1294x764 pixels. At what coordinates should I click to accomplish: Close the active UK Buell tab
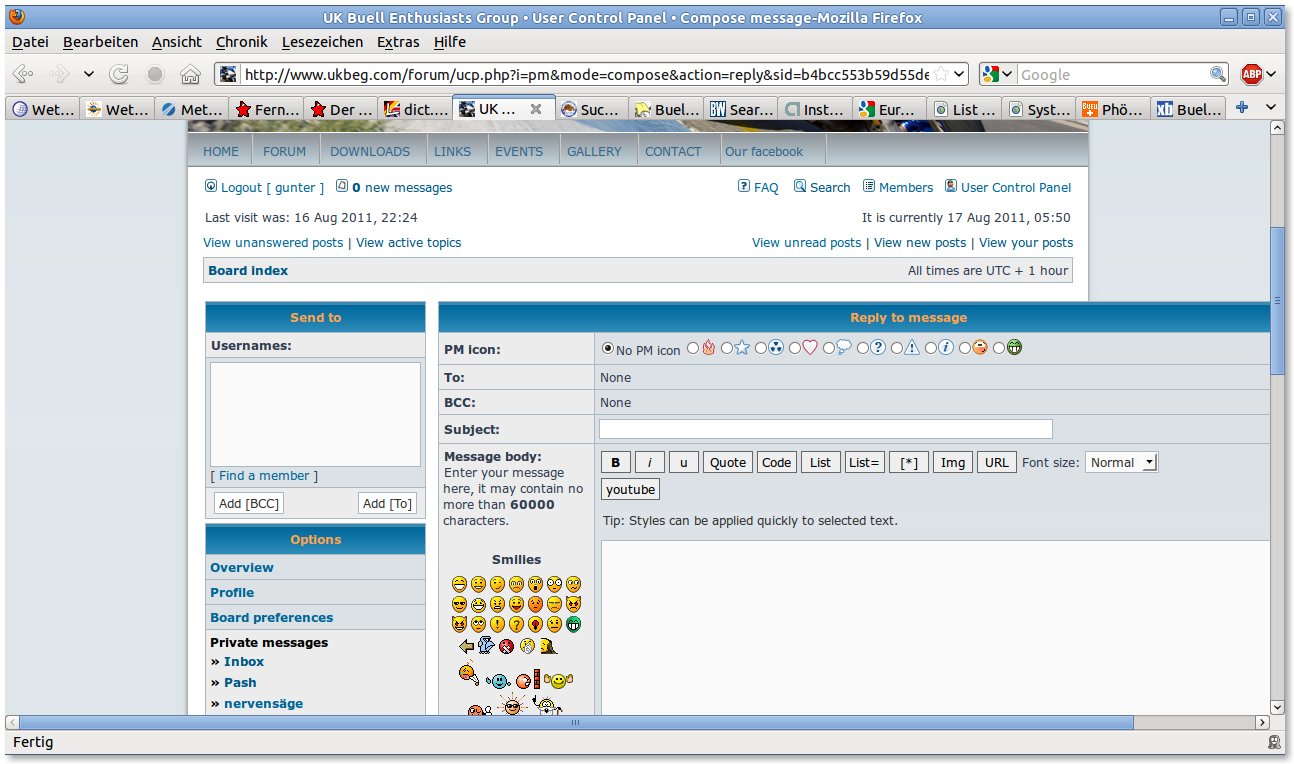point(536,109)
